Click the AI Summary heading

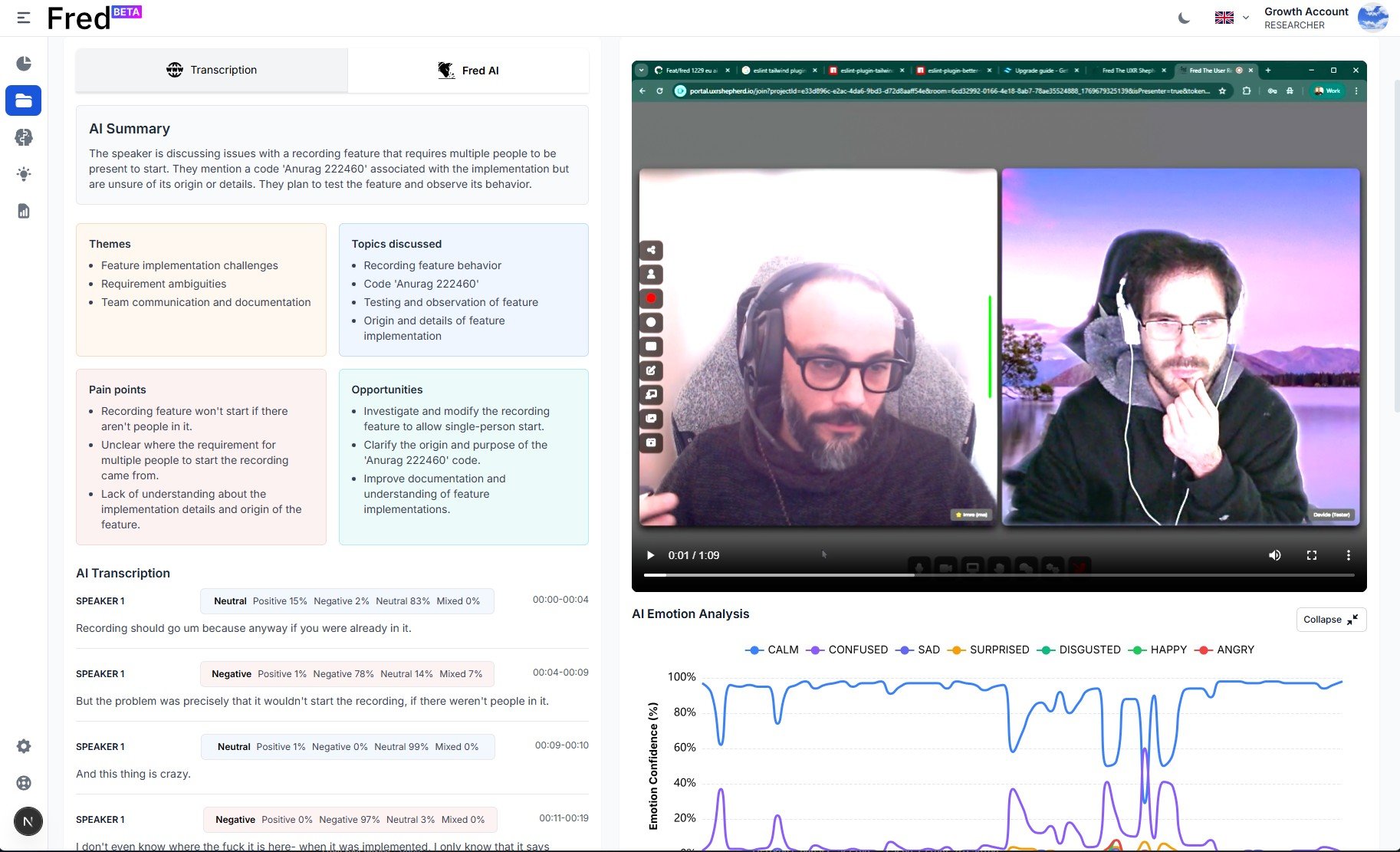130,129
